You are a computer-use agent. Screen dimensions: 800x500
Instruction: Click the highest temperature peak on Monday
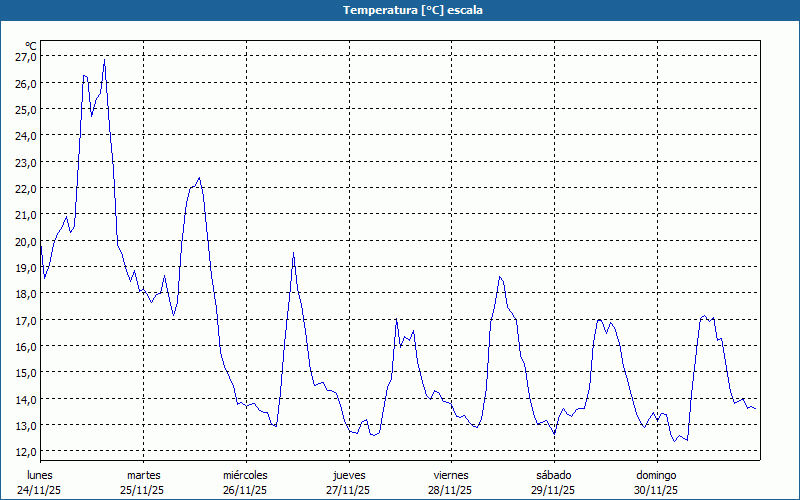coord(104,60)
